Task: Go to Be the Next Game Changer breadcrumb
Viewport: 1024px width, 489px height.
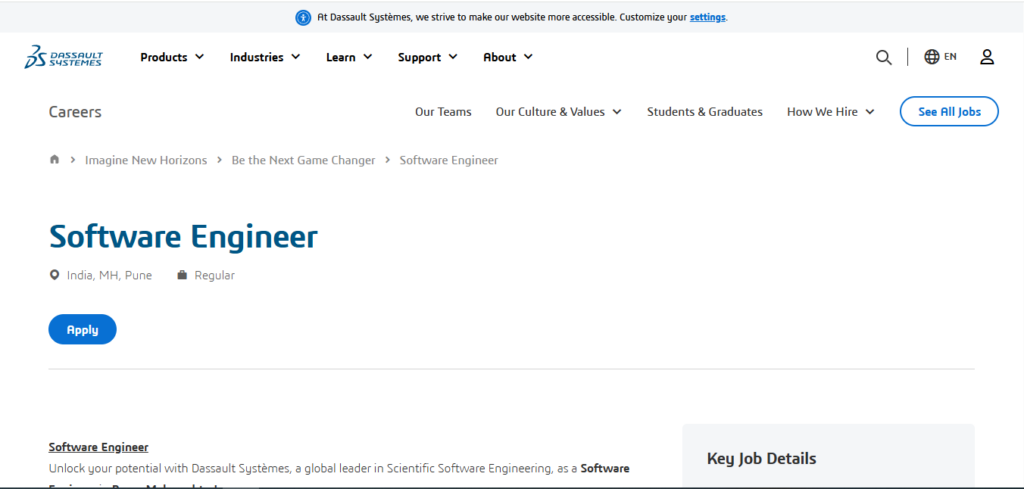Action: (x=303, y=160)
